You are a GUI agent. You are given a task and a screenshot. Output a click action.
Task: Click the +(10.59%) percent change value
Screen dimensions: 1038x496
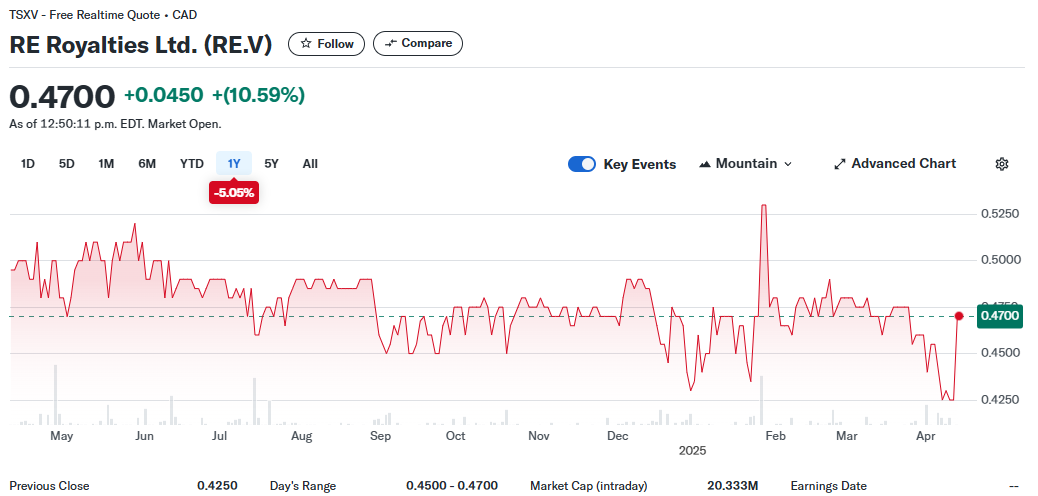coord(258,95)
